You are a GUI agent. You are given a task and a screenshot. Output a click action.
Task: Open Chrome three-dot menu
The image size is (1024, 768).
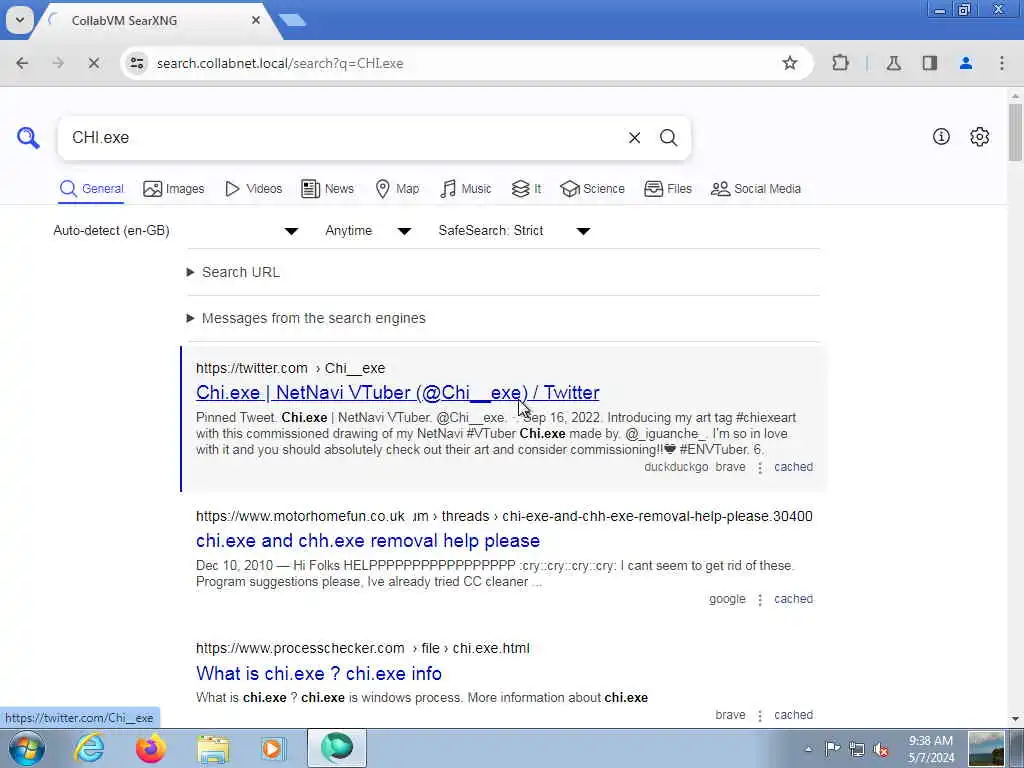click(1002, 63)
